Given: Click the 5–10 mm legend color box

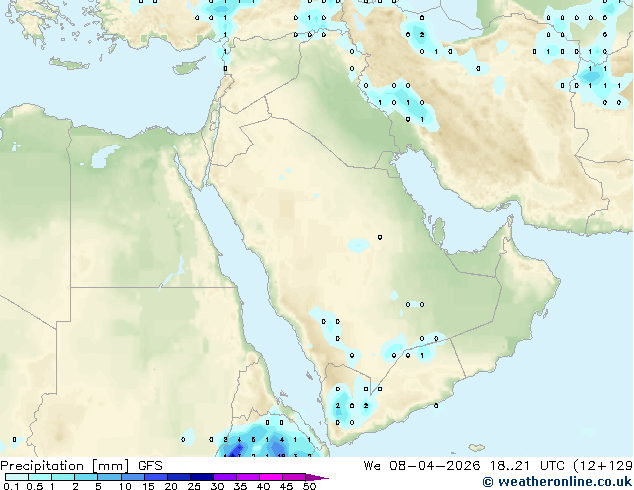Looking at the screenshot, I should pos(110,477).
